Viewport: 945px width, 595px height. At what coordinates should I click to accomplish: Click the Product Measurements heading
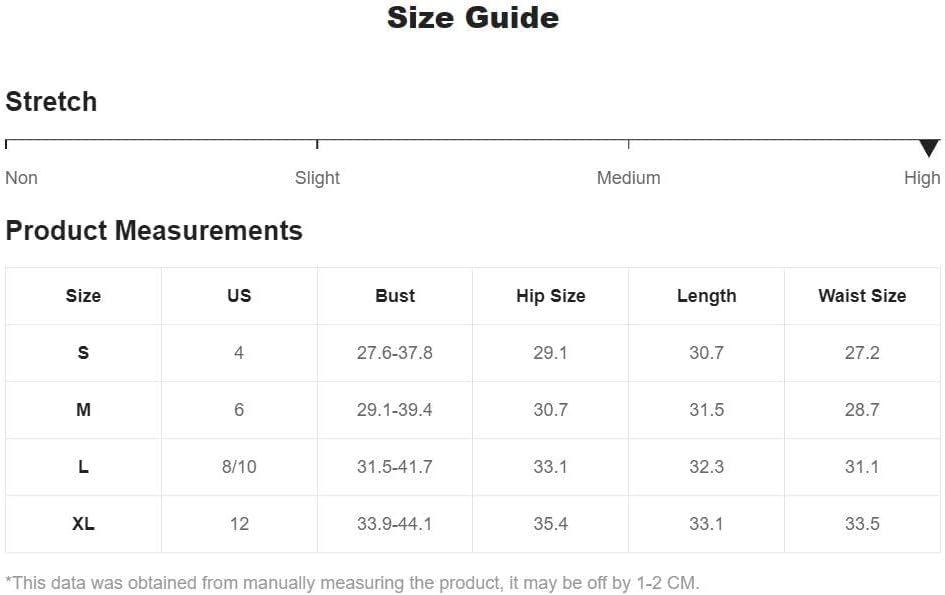point(154,230)
